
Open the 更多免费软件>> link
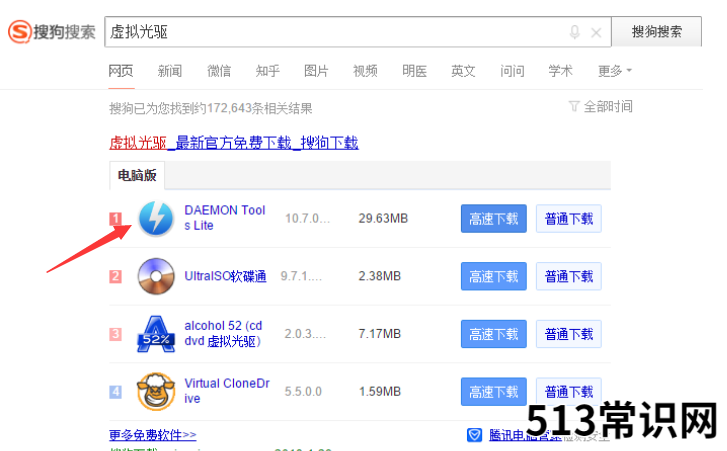153,435
